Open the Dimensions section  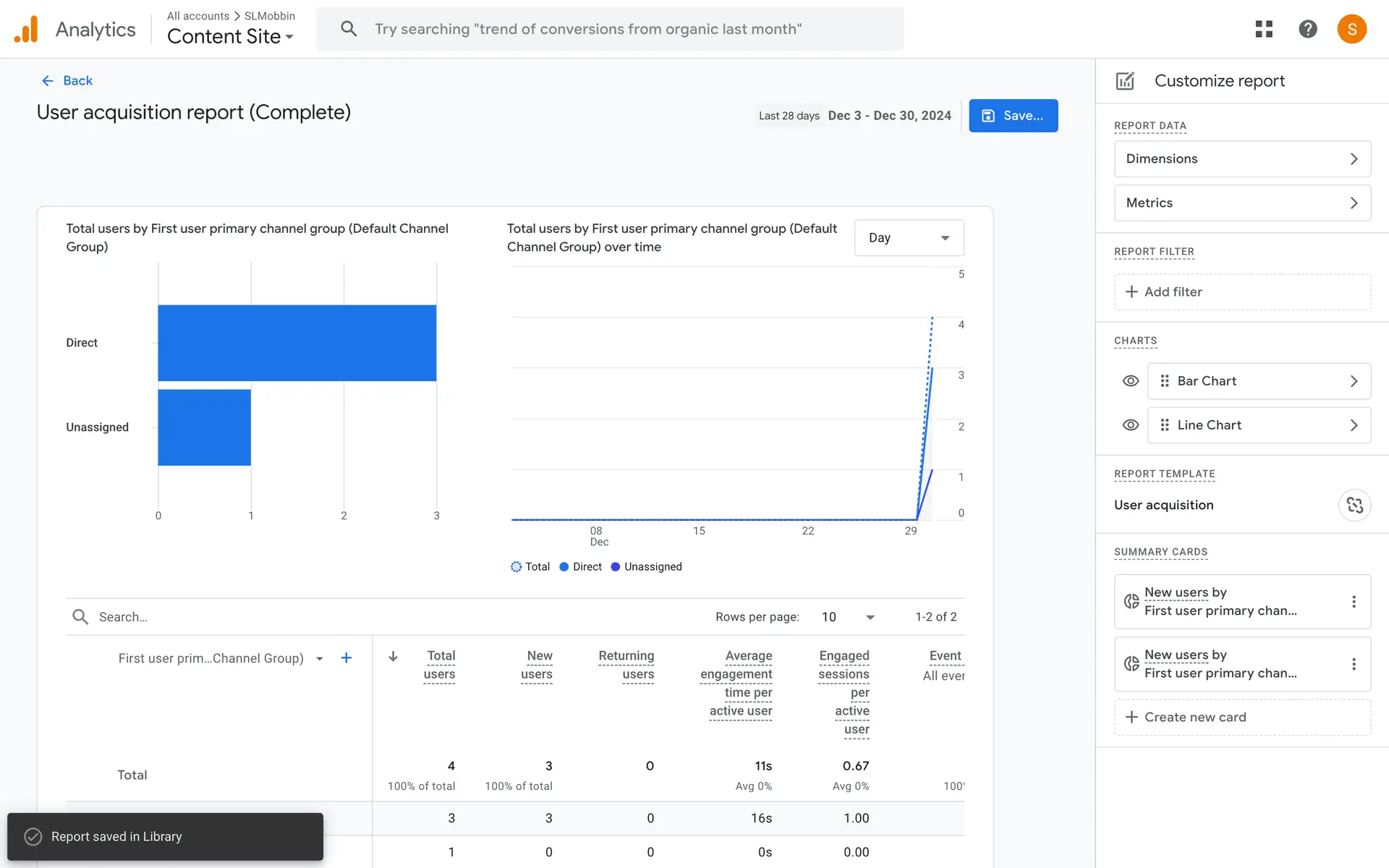tap(1242, 159)
